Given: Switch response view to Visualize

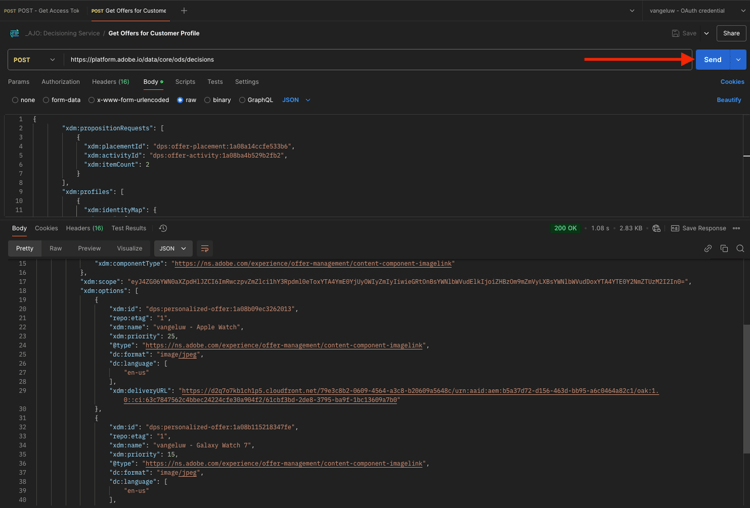Looking at the screenshot, I should (x=129, y=248).
